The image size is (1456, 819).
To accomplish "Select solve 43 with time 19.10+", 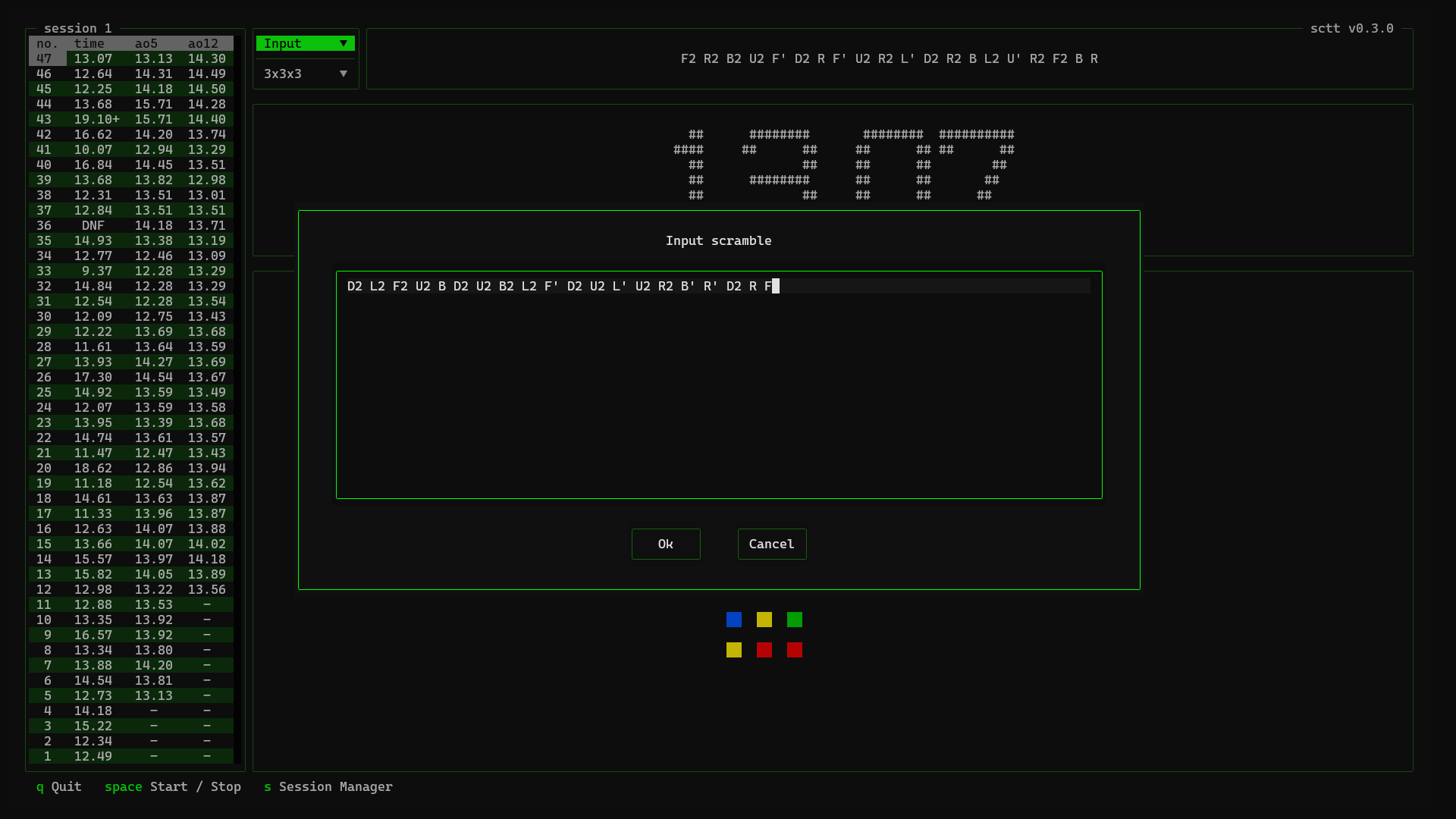I will (x=131, y=119).
